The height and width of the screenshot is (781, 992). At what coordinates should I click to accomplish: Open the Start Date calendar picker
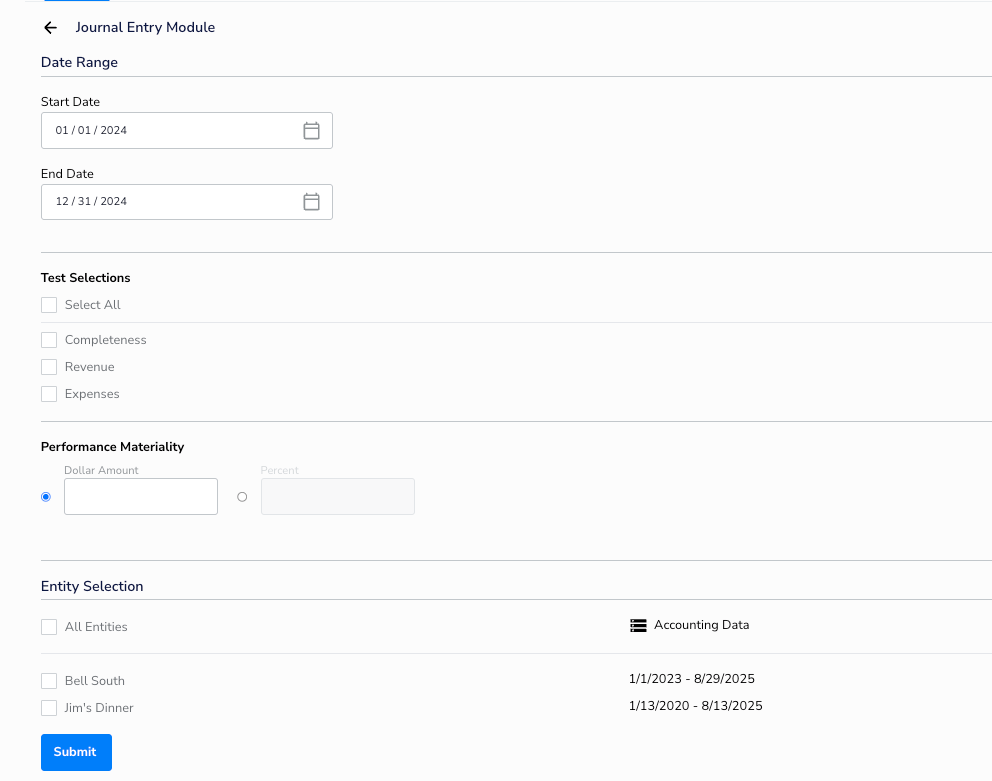click(x=311, y=130)
